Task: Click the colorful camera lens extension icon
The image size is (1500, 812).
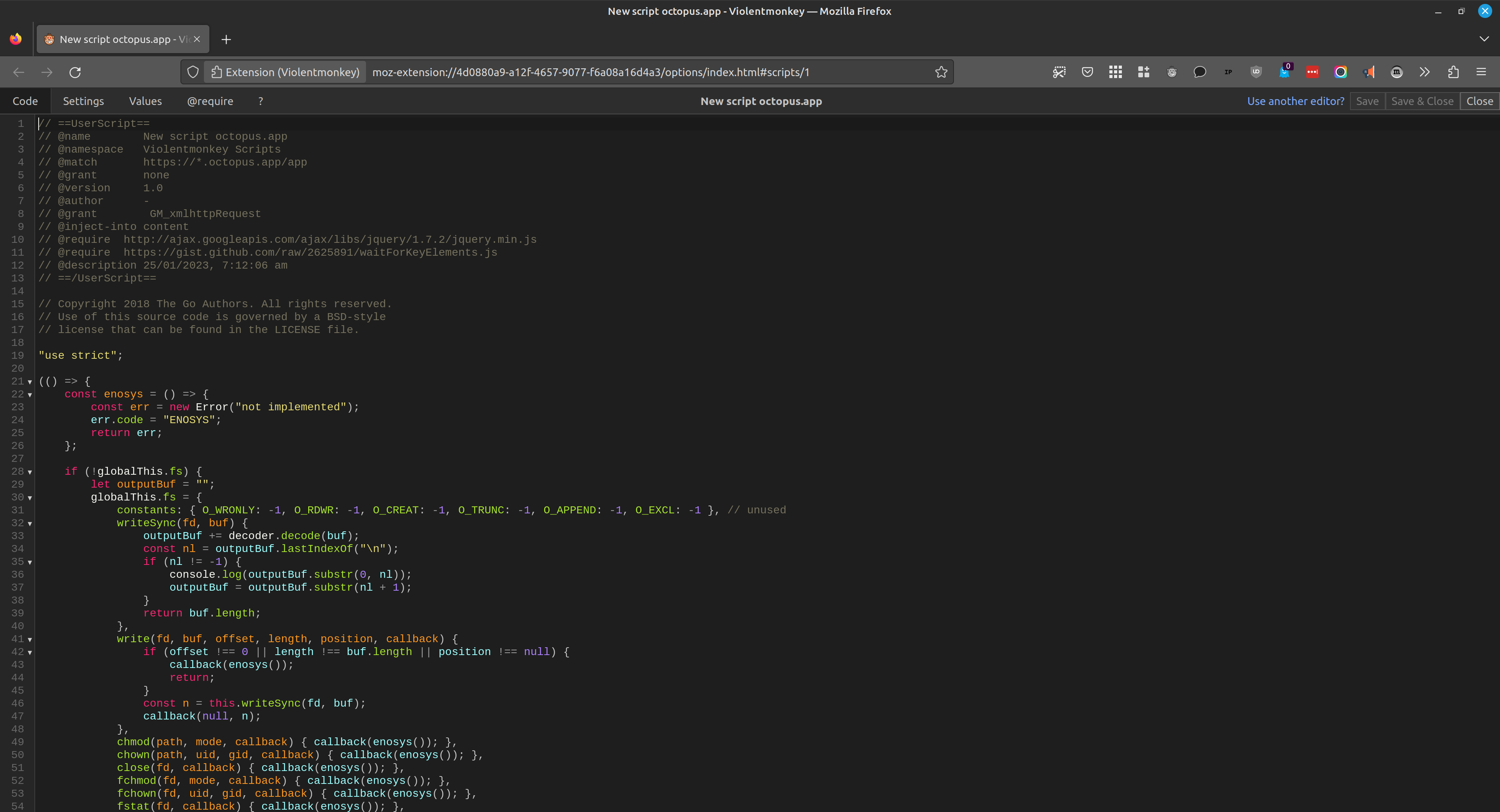Action: 1341,72
